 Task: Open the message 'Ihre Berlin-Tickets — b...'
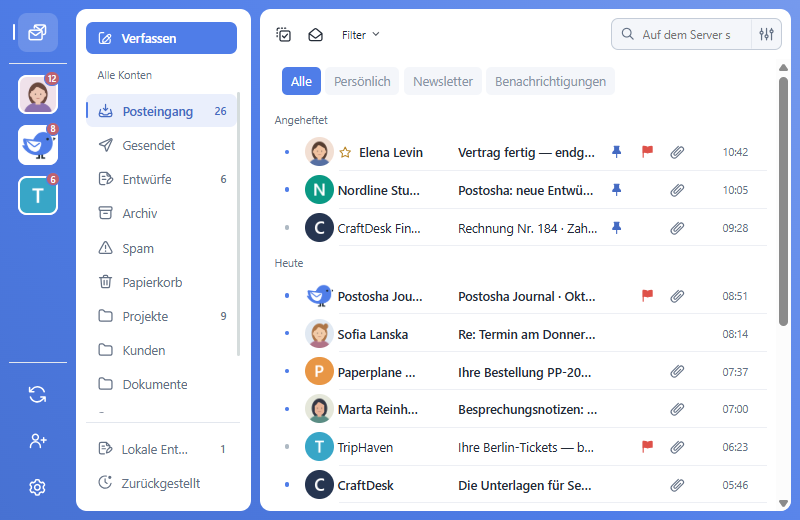click(526, 448)
